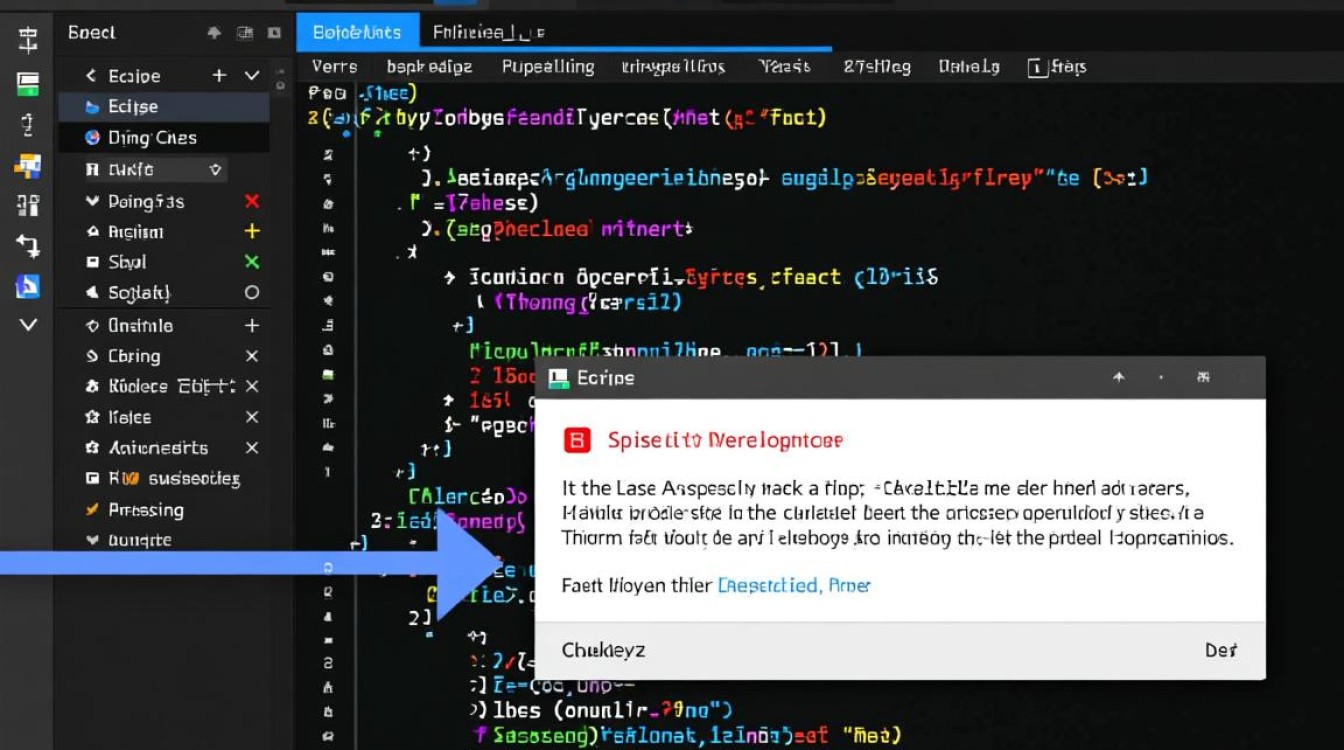
Task: Click the blue hyperlink in the dialog
Action: tap(794, 586)
